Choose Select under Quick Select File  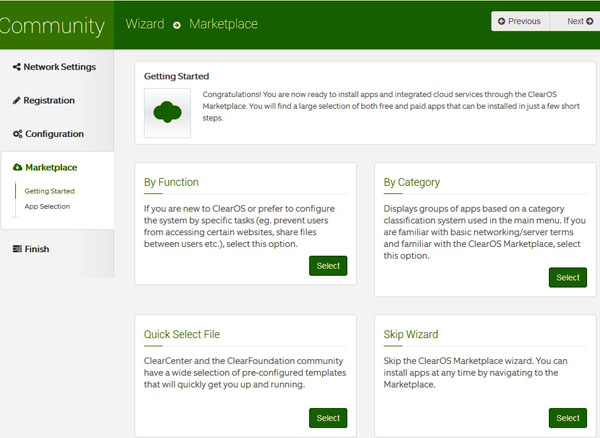point(328,418)
